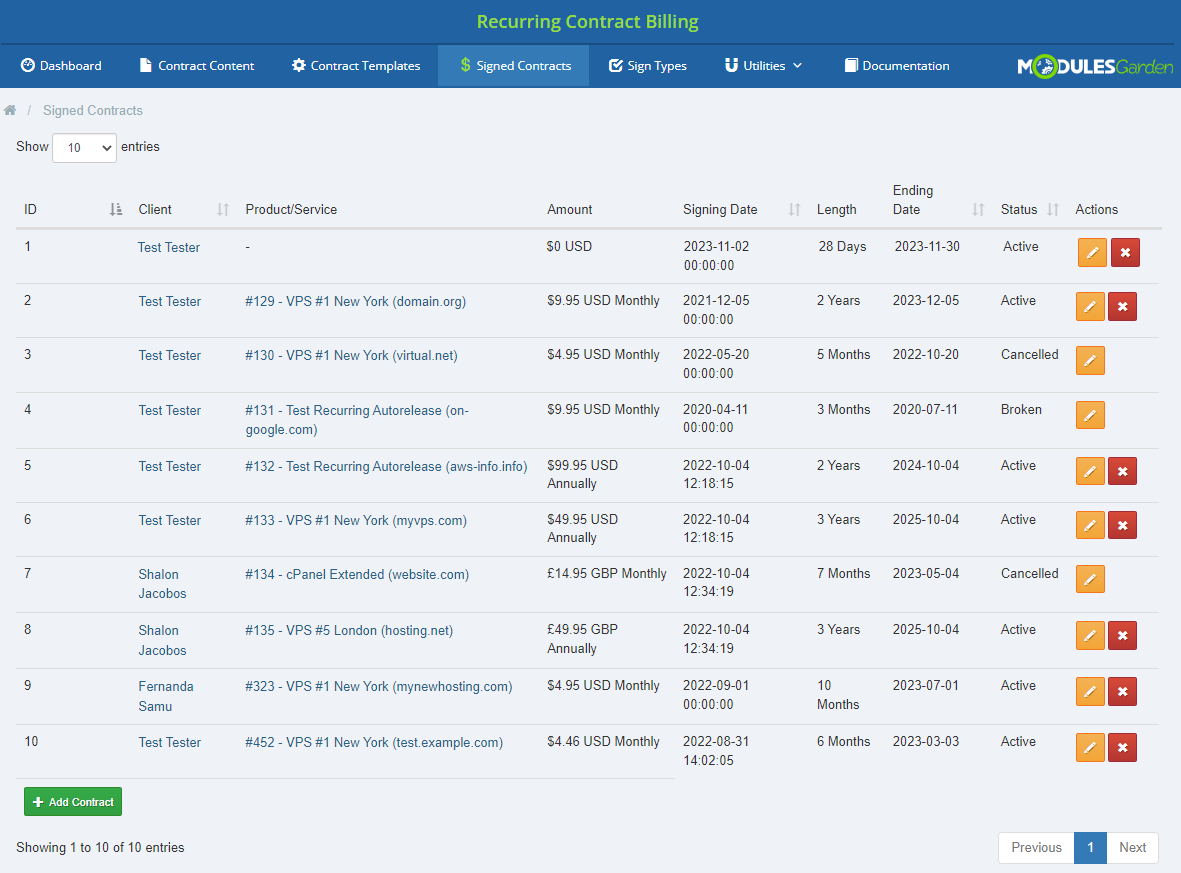Click the $99.95 USD Annually amount
This screenshot has height=873, width=1181.
click(x=582, y=475)
